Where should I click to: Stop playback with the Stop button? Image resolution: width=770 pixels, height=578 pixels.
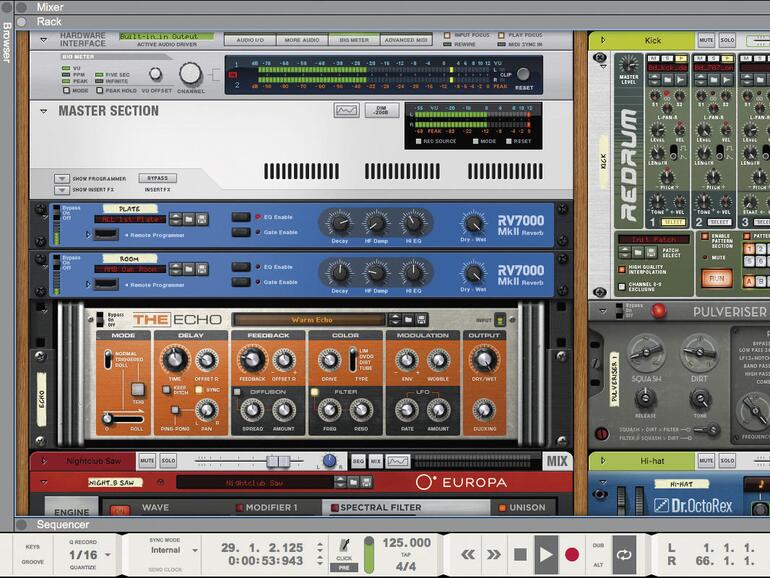click(520, 555)
